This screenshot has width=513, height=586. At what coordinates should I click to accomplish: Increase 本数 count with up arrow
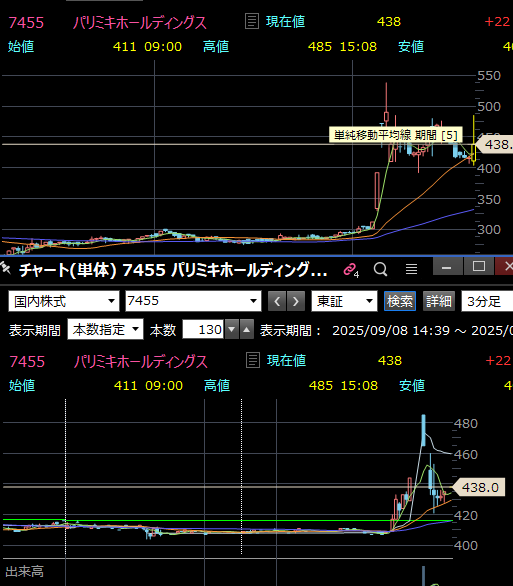[247, 329]
